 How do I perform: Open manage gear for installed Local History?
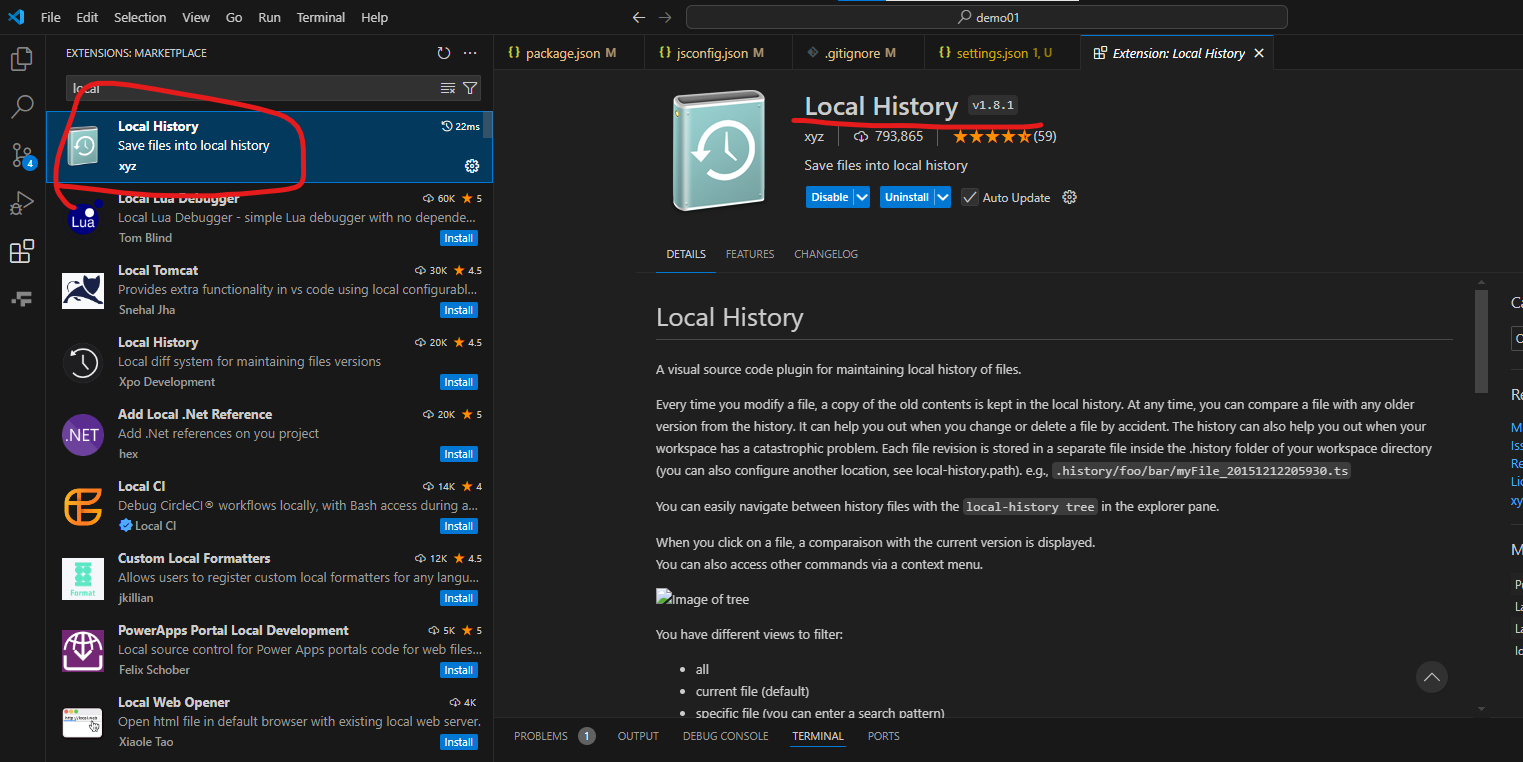(x=472, y=166)
